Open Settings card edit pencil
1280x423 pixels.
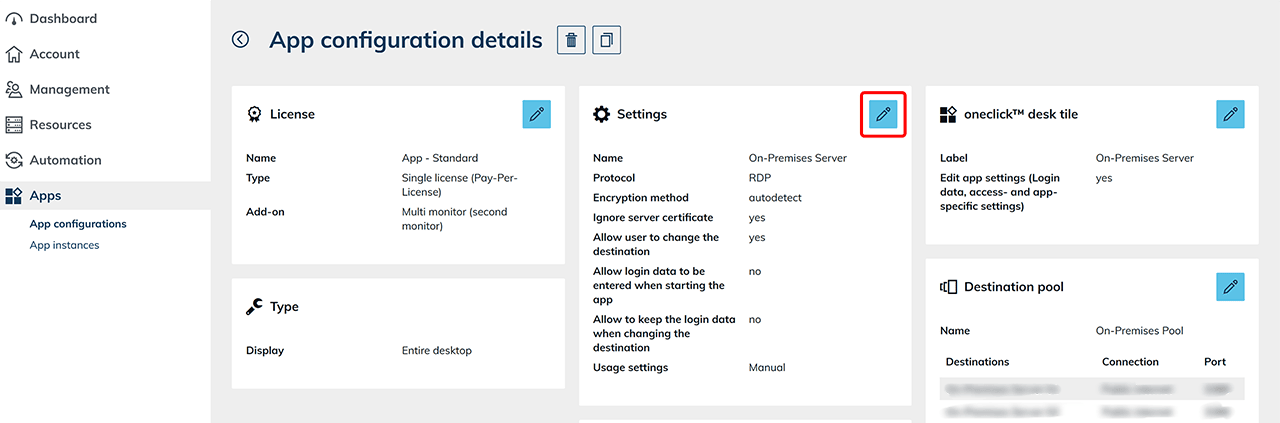coord(883,114)
